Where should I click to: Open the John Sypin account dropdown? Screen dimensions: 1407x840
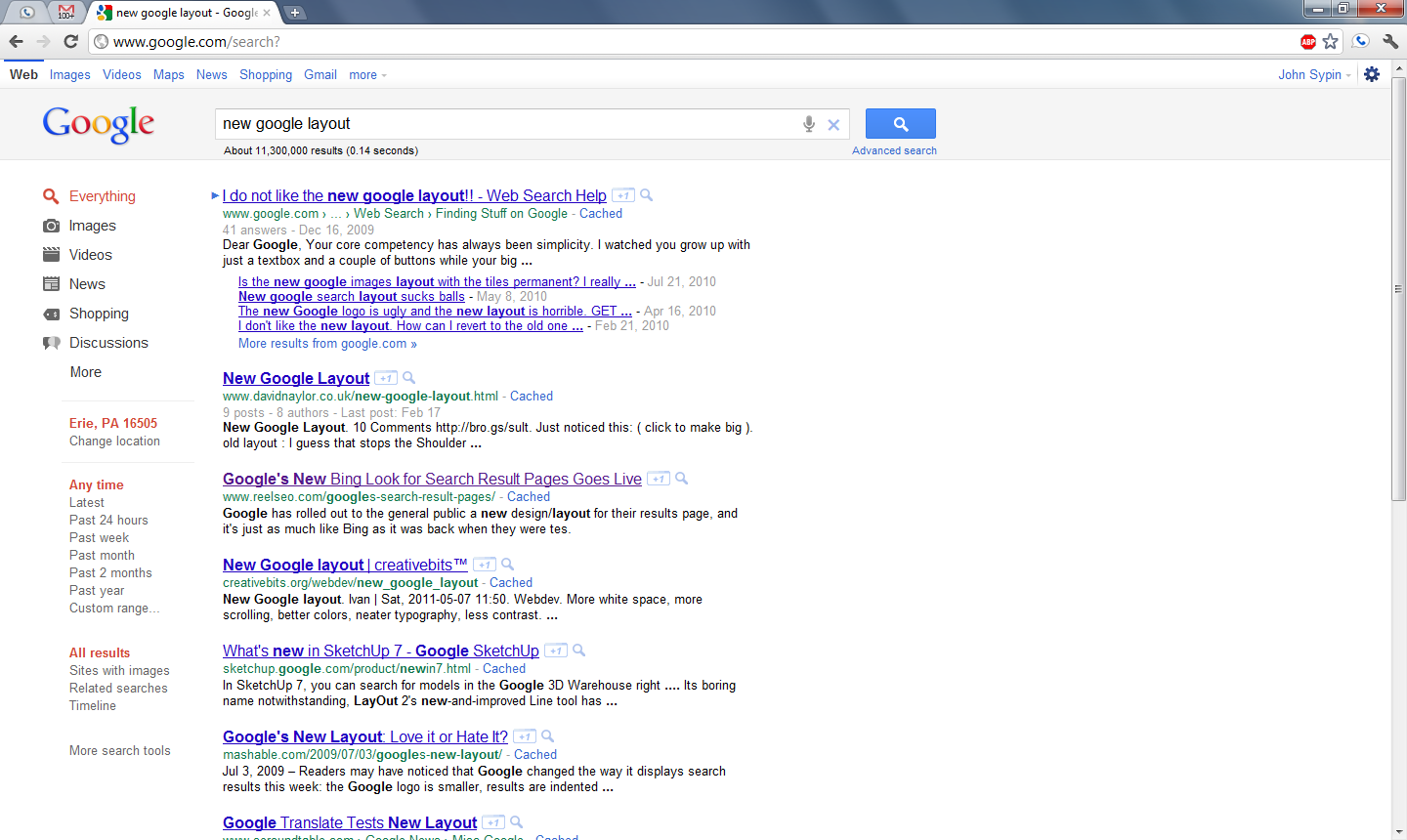pyautogui.click(x=1313, y=74)
